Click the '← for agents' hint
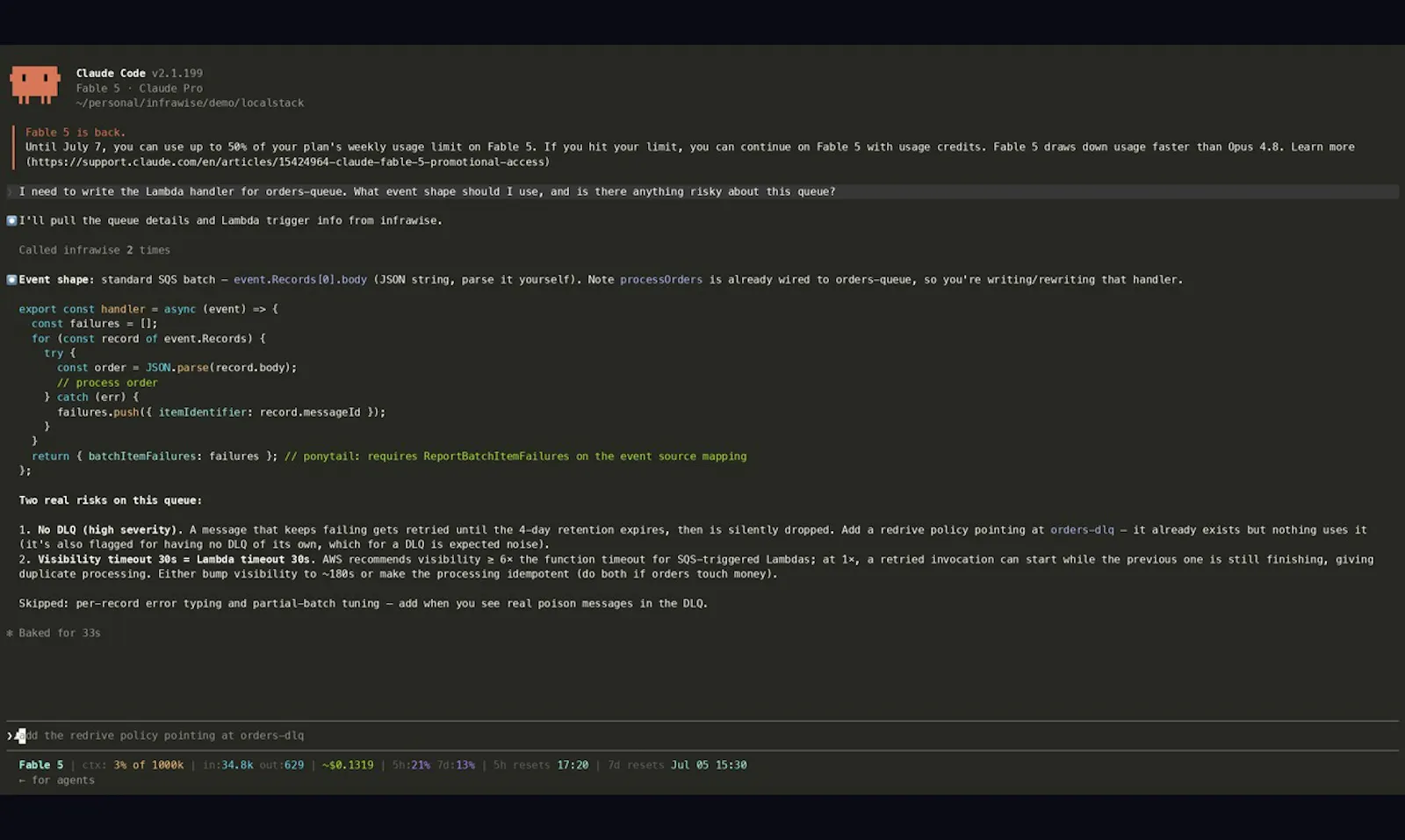Screen dimensions: 1405x840 click(x=57, y=780)
